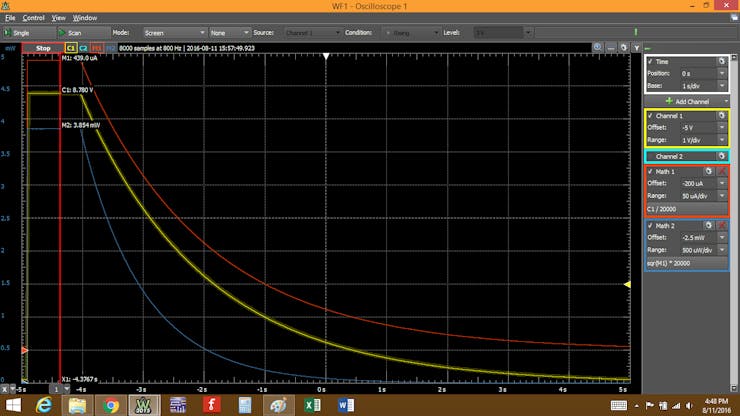740x416 pixels.
Task: Open Time settings gear icon
Action: [x=722, y=61]
